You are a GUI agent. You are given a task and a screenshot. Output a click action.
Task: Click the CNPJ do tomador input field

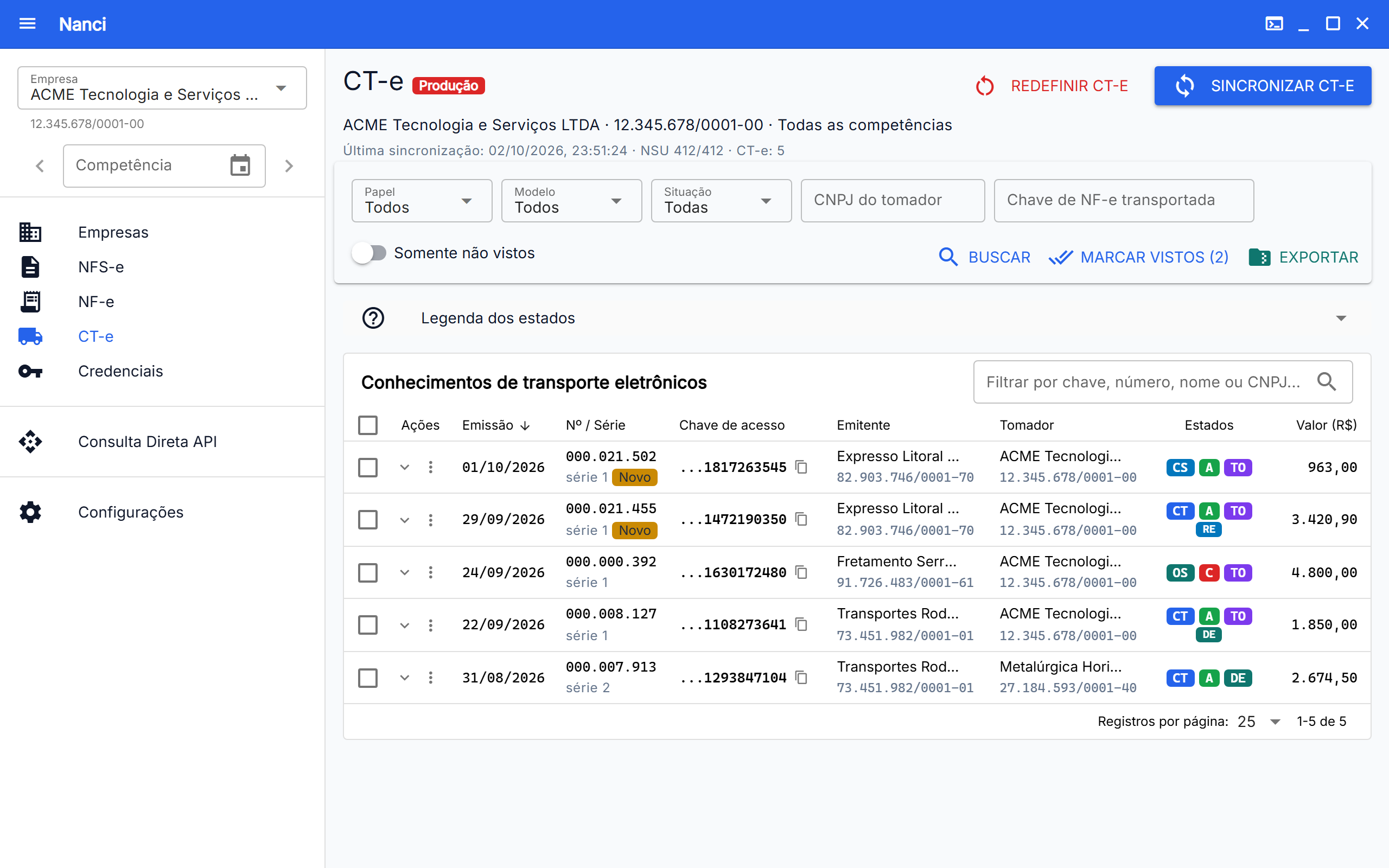tap(893, 200)
